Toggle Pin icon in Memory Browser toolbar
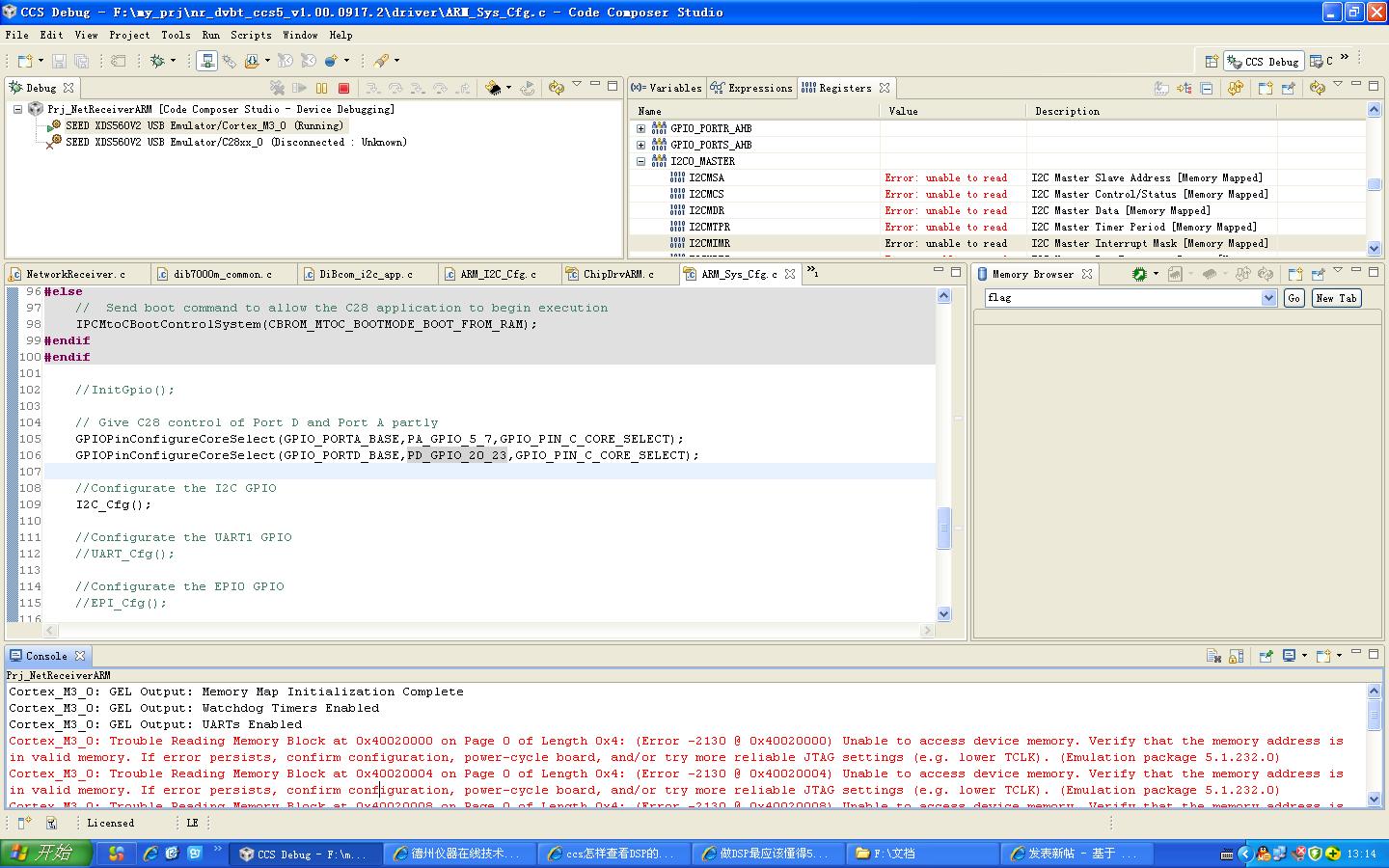Image resolution: width=1389 pixels, height=868 pixels. point(1318,274)
